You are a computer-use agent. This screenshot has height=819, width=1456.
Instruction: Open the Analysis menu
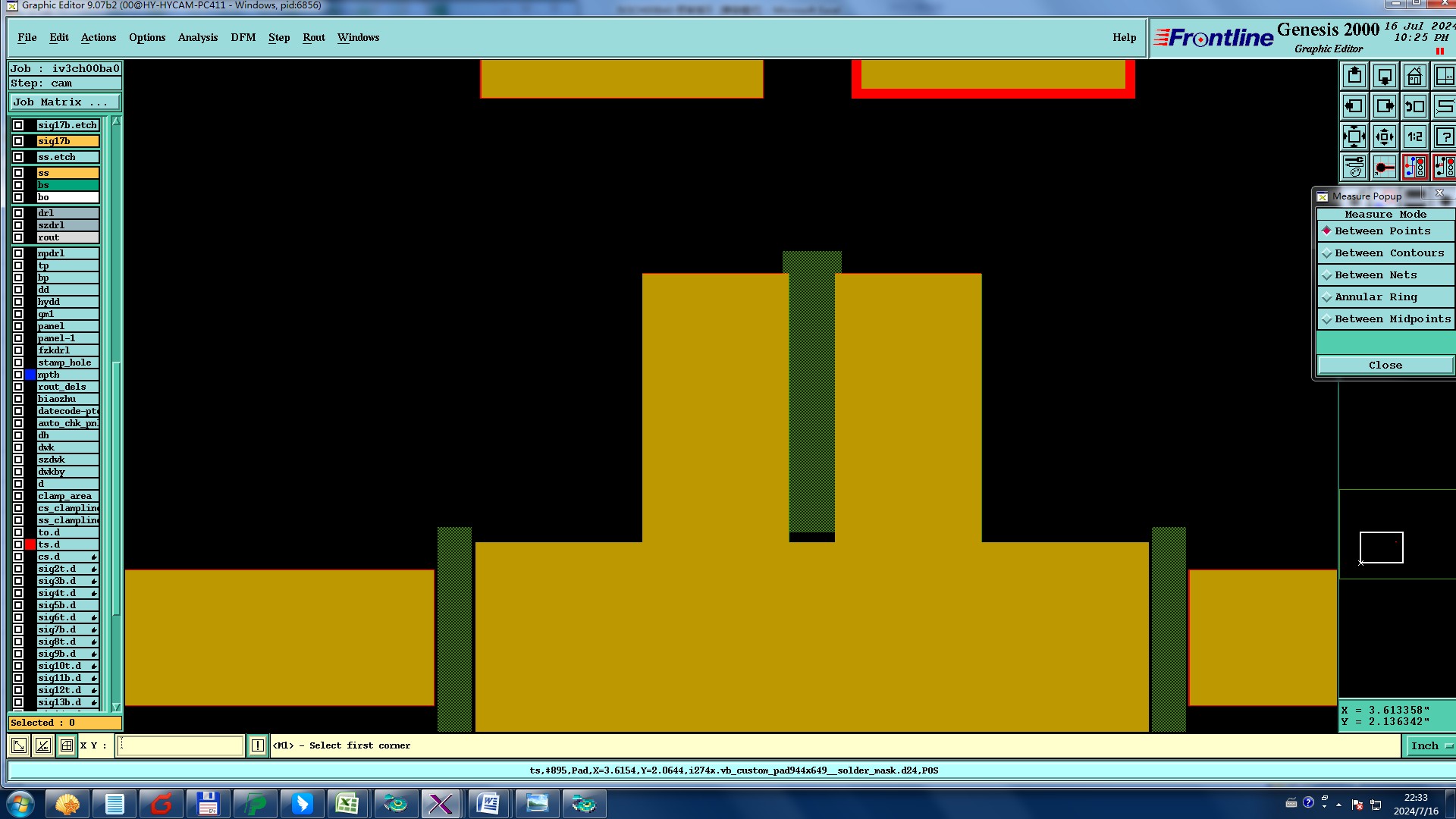[x=197, y=38]
